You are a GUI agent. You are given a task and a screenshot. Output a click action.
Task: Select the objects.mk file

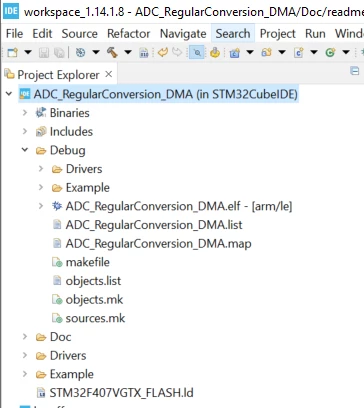[x=94, y=300]
